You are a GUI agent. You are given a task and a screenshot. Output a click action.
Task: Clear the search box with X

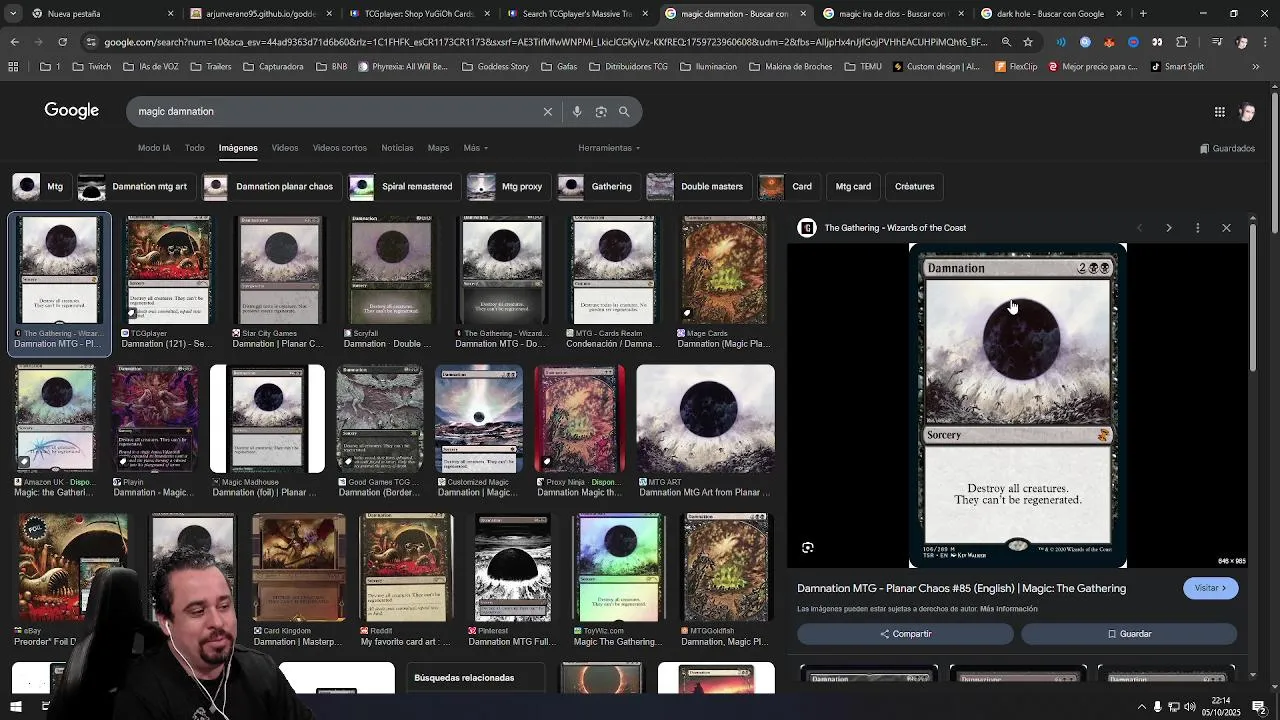point(547,112)
